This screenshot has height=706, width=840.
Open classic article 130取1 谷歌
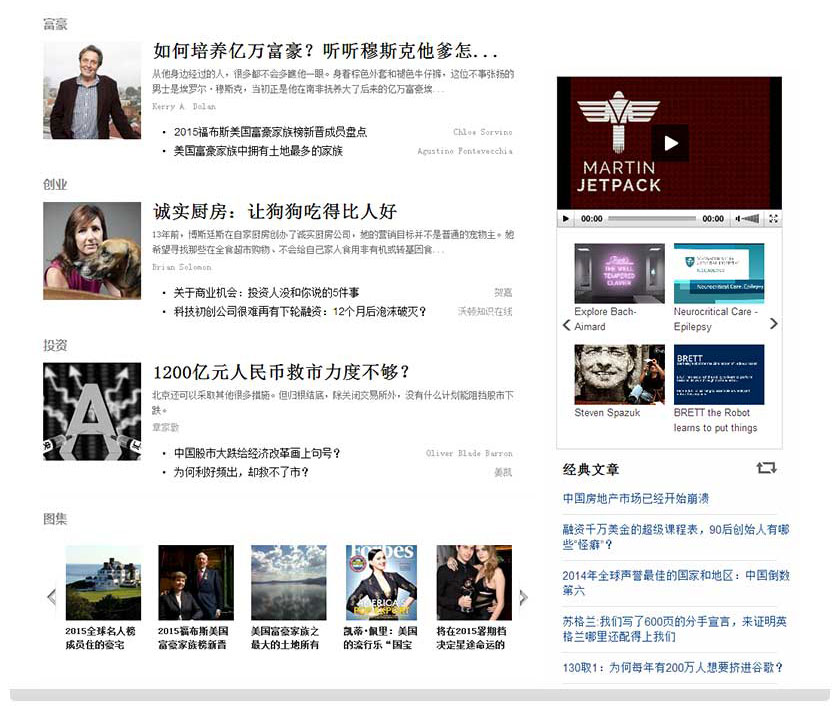click(673, 668)
